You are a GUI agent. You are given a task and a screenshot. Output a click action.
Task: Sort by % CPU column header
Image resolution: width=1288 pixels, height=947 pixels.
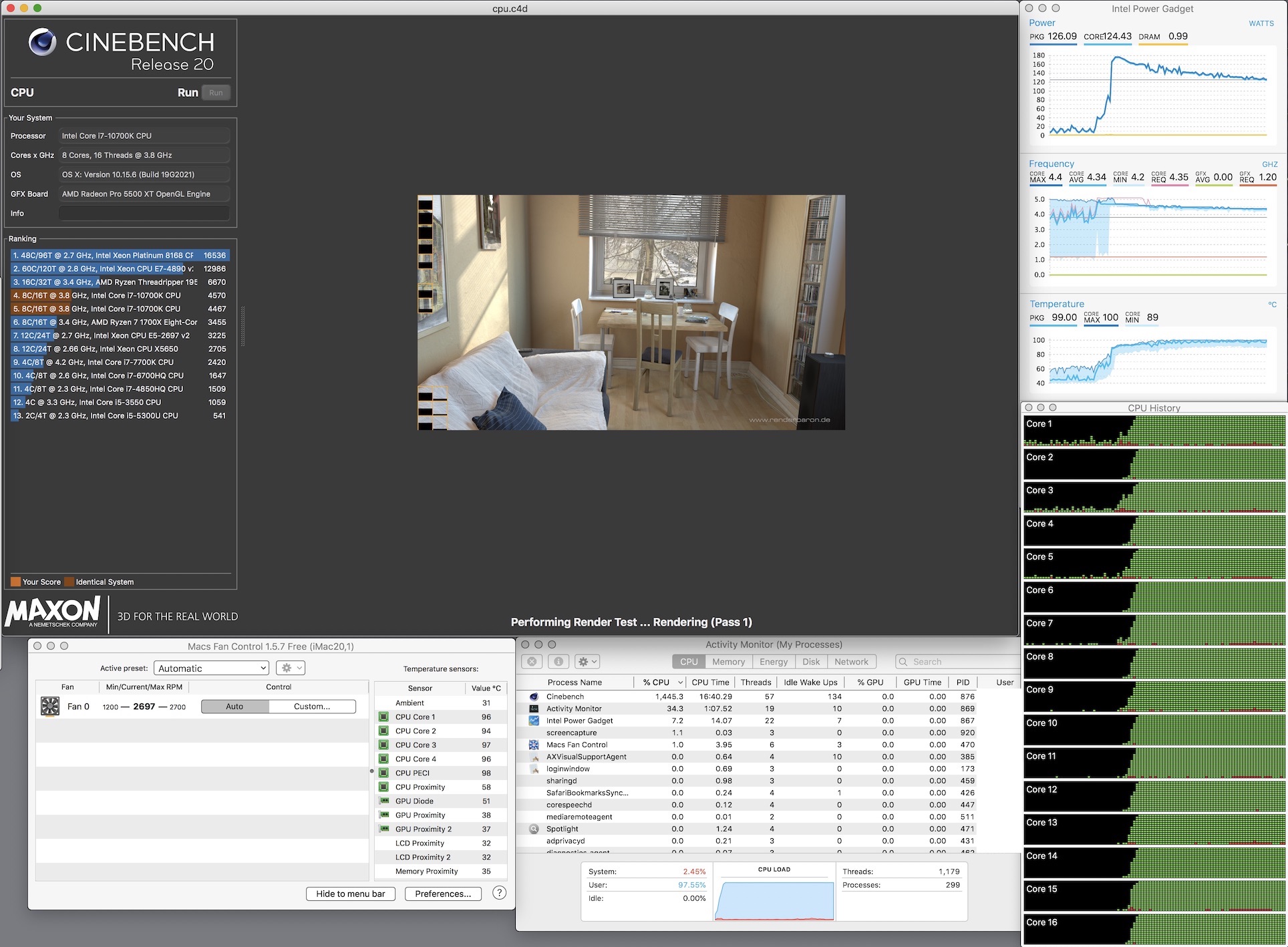click(661, 682)
